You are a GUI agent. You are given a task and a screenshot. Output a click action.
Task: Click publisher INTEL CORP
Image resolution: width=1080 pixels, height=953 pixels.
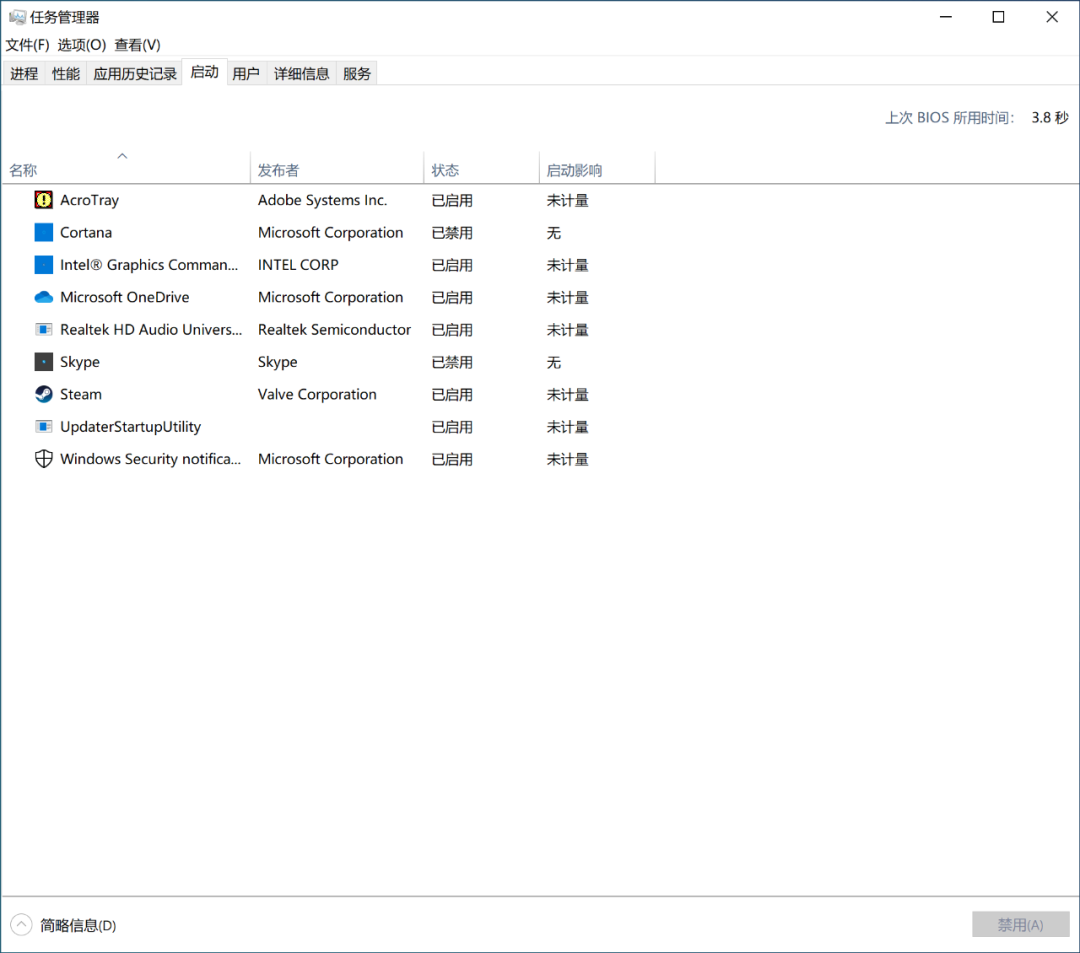(x=298, y=264)
